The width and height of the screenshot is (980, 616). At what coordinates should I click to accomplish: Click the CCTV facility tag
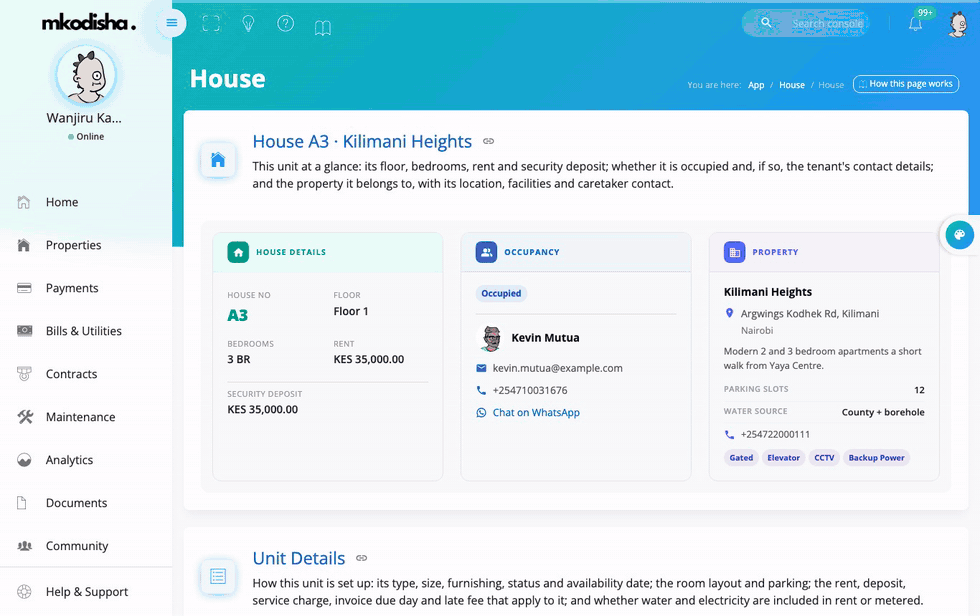tap(824, 457)
